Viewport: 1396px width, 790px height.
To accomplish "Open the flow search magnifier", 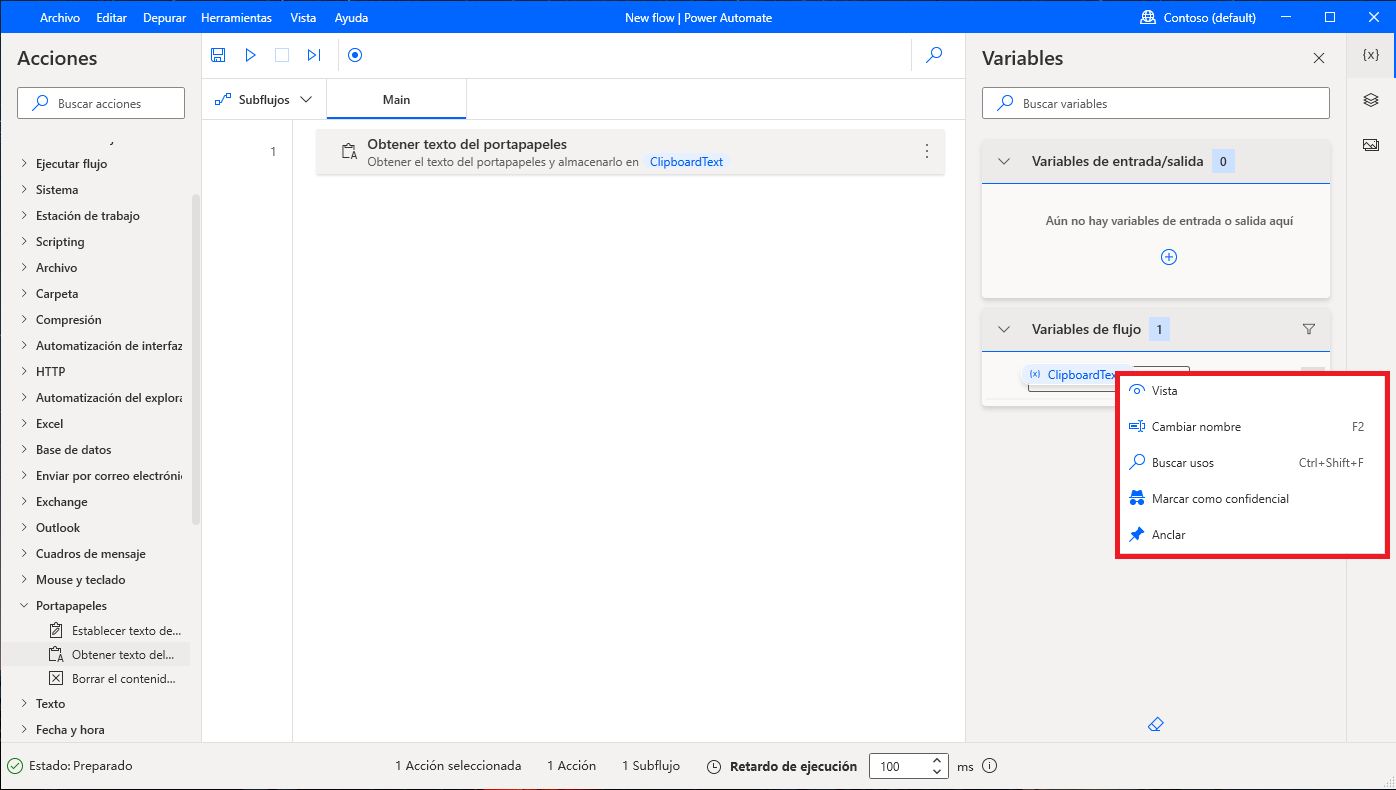I will [934, 55].
